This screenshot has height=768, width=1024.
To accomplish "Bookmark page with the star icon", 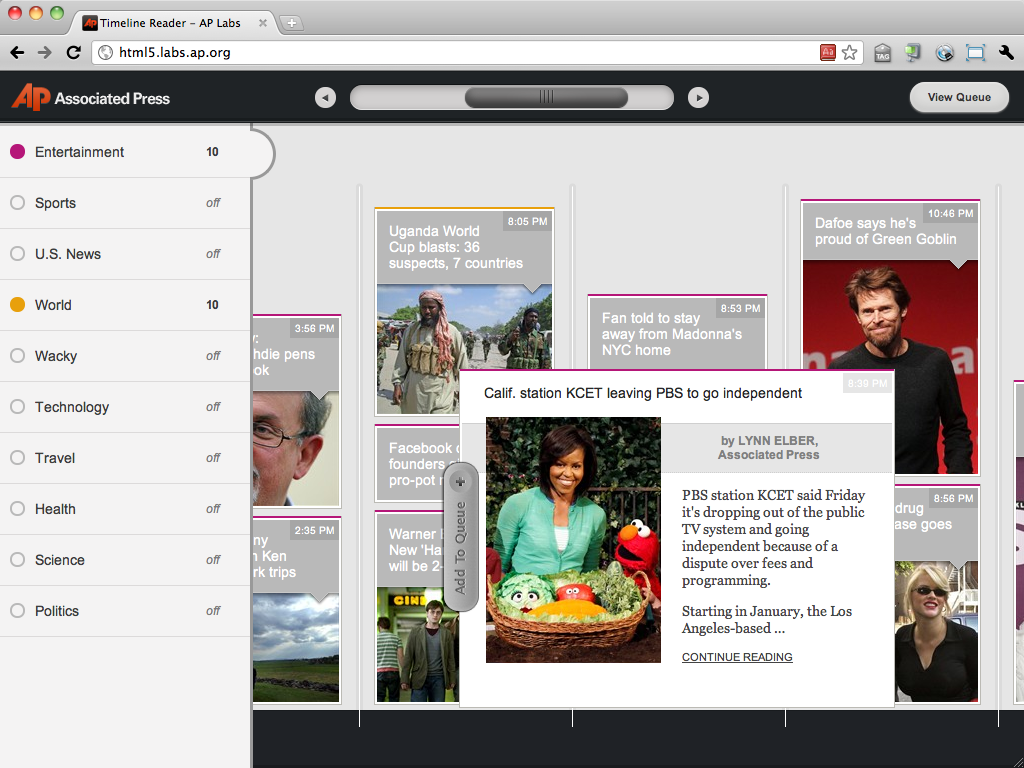I will (x=849, y=53).
